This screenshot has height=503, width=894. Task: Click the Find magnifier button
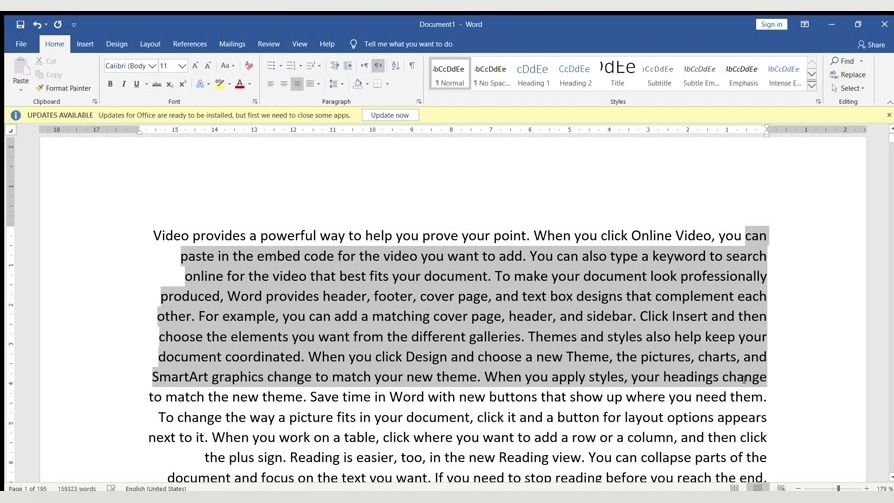[x=843, y=60]
